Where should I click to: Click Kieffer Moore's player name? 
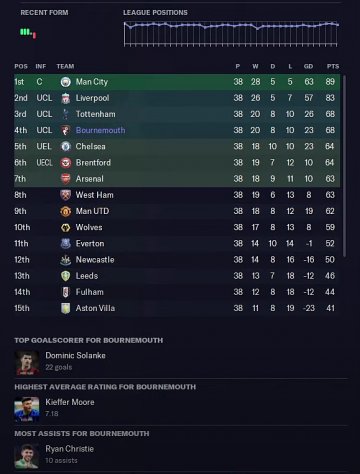(70, 402)
